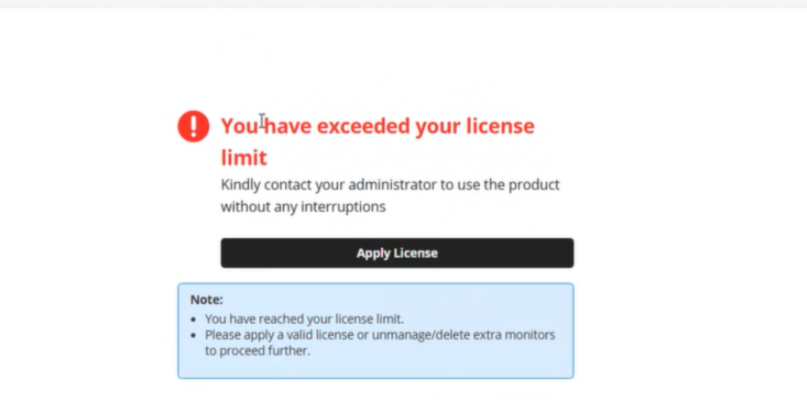Viewport: 807px width, 400px height.
Task: Select the "Kindly contact your administrator" text line
Action: (390, 185)
